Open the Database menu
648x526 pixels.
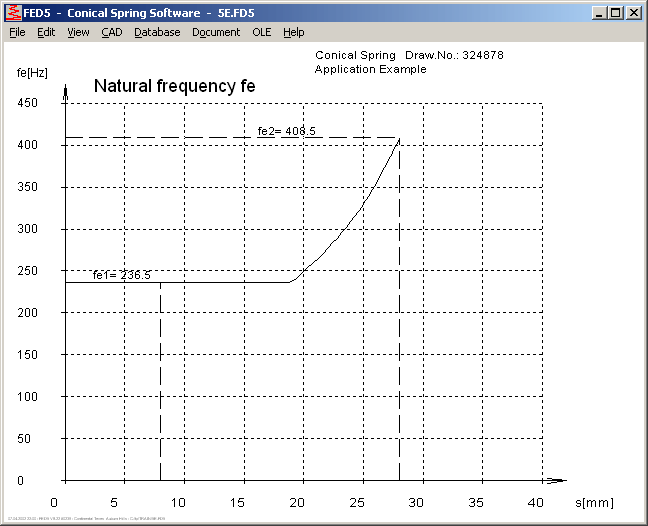point(157,32)
